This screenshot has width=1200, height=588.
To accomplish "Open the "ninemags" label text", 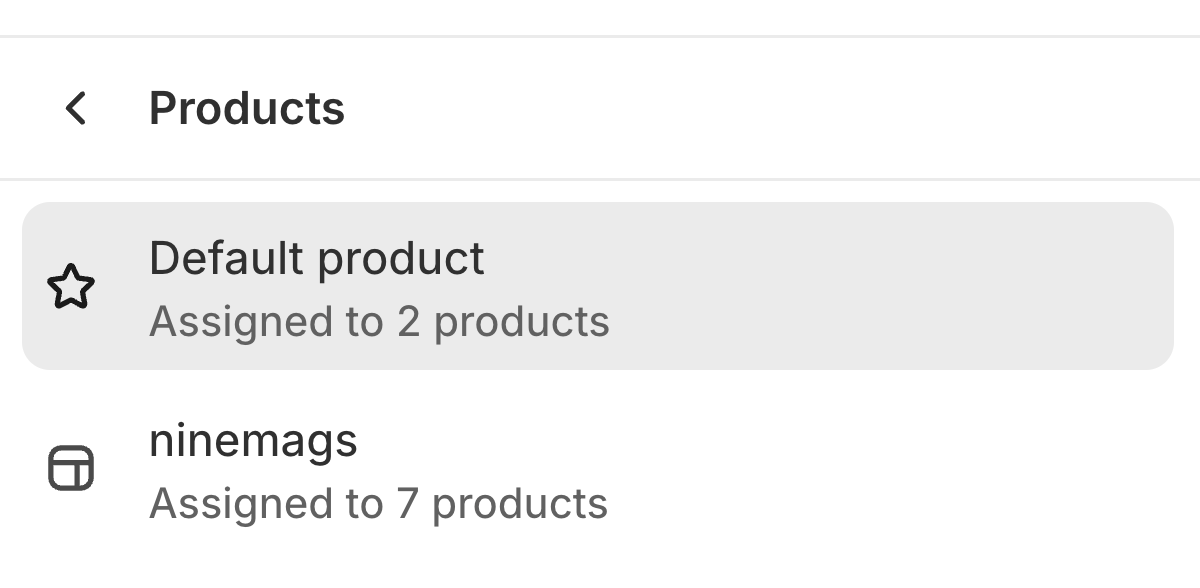I will 253,441.
